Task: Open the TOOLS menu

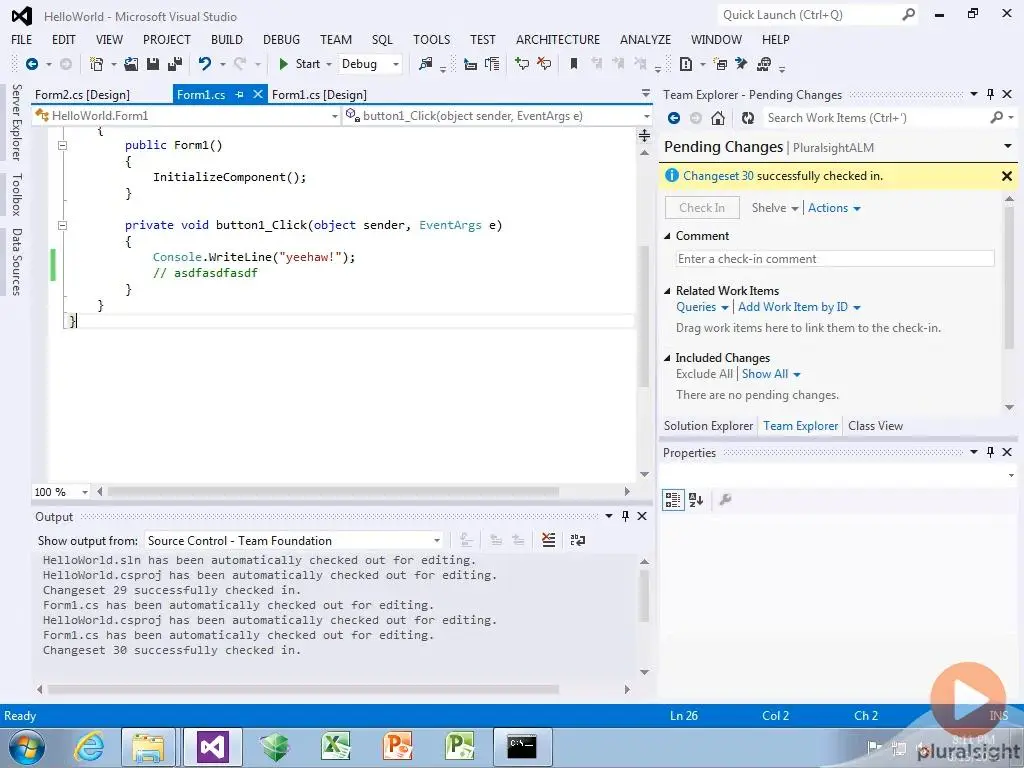Action: click(x=432, y=40)
